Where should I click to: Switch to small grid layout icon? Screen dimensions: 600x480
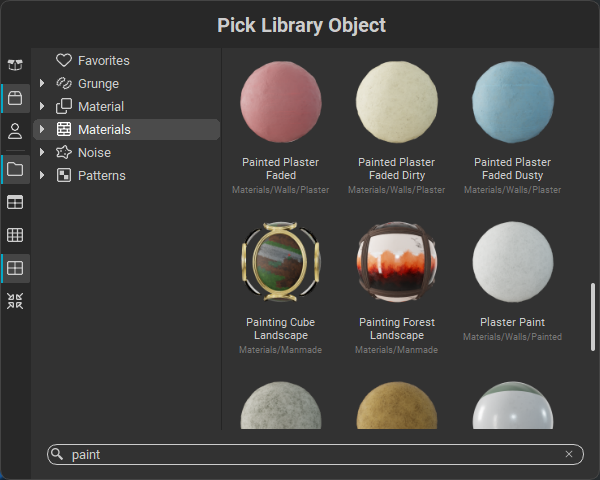(x=15, y=235)
